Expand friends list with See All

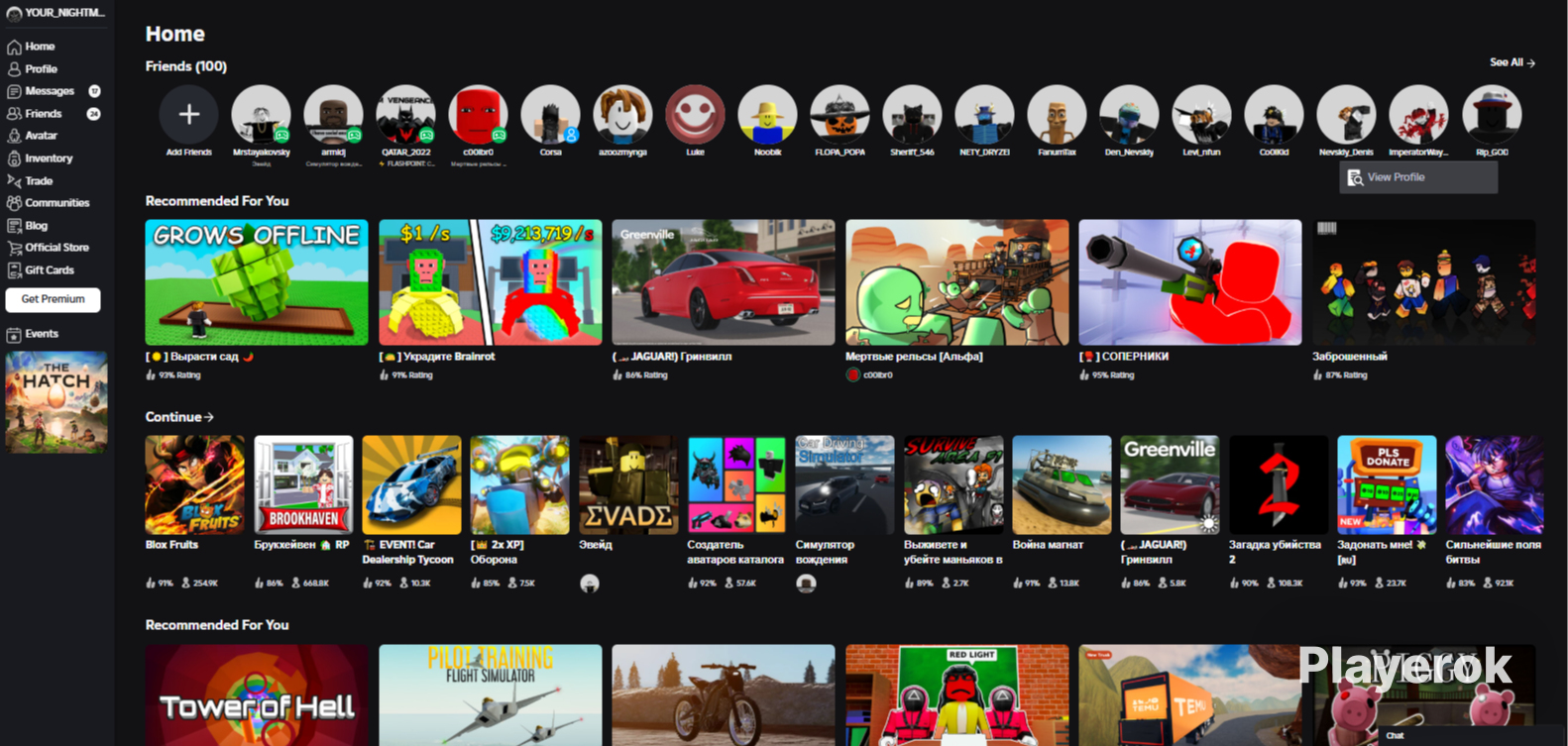(1512, 62)
